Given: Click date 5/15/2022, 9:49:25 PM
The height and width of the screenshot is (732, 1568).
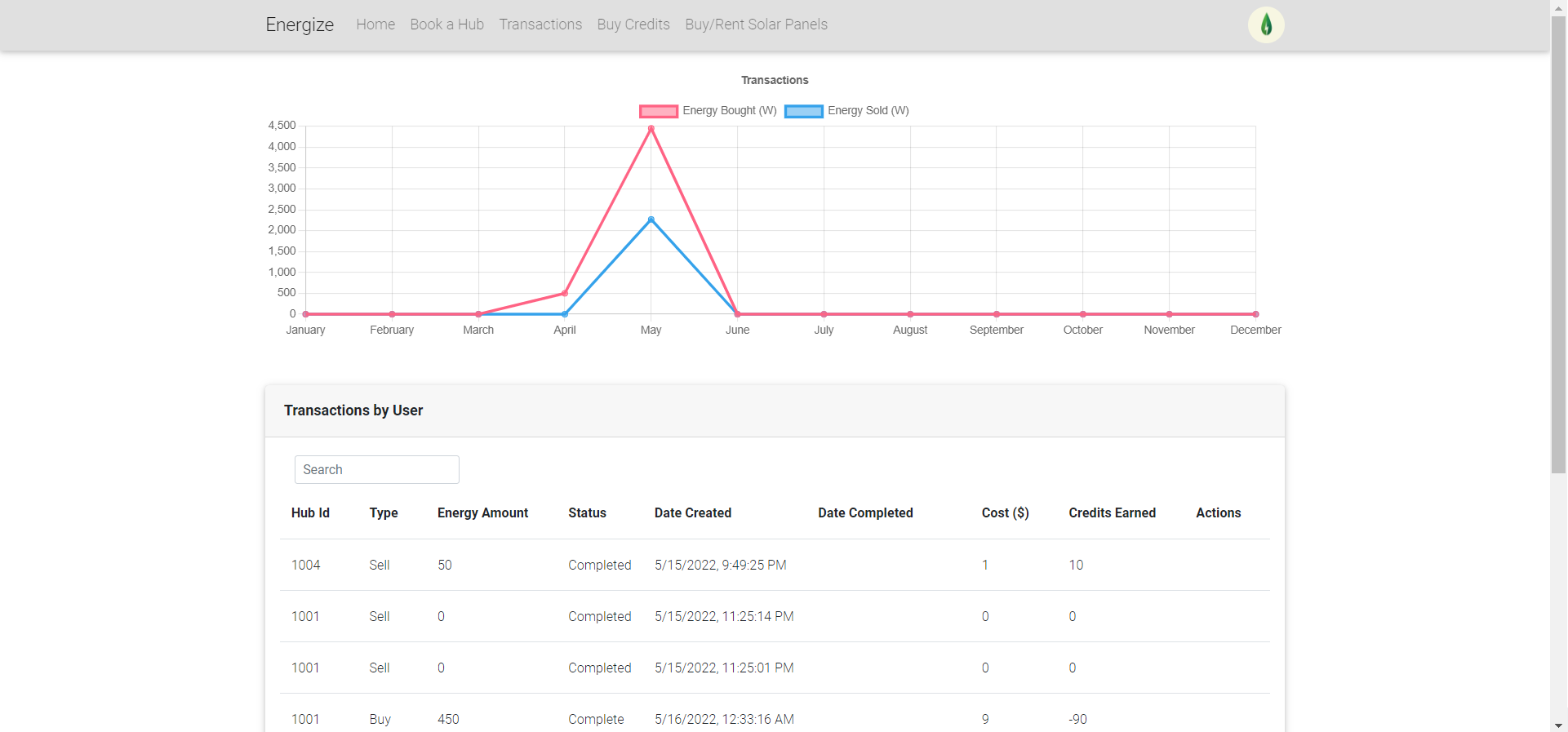Looking at the screenshot, I should pos(720,565).
